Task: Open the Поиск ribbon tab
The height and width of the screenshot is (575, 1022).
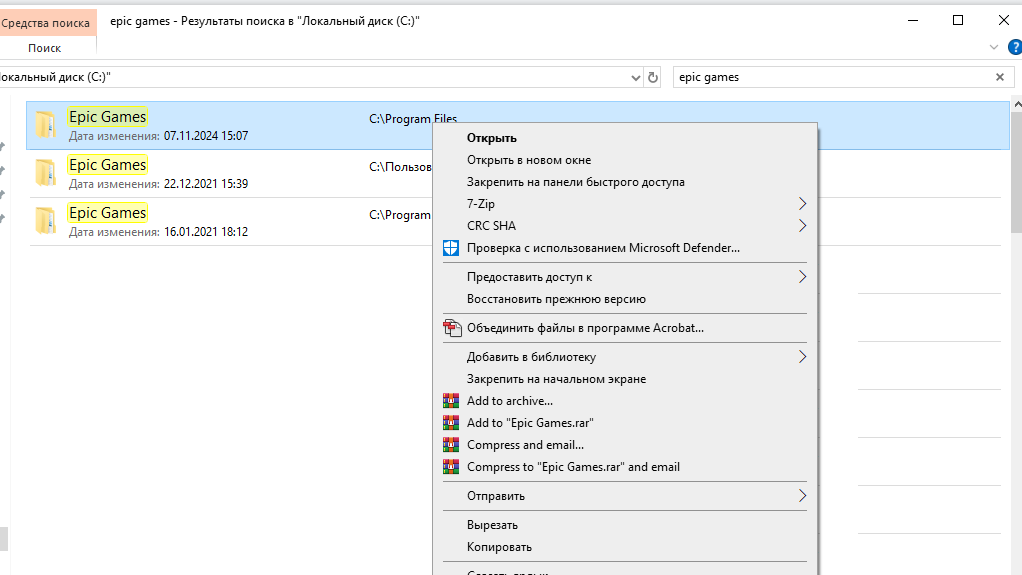Action: (44, 48)
